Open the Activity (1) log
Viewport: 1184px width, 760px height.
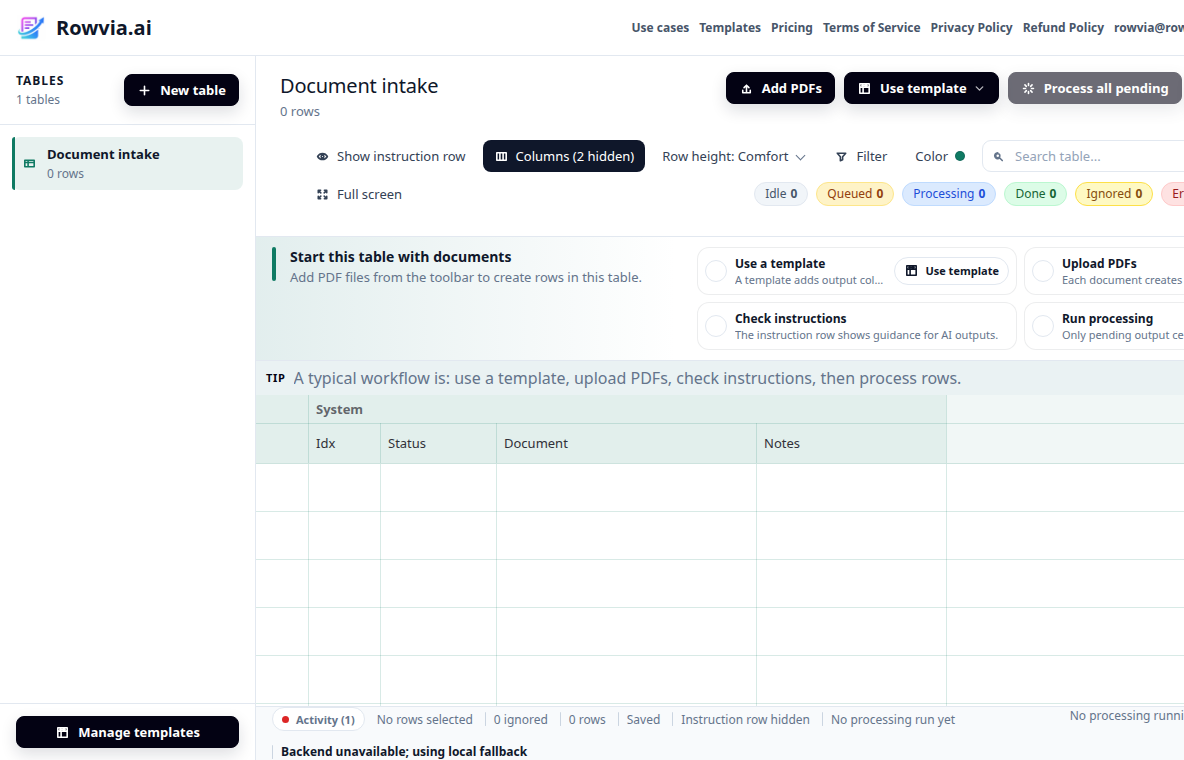tap(318, 720)
